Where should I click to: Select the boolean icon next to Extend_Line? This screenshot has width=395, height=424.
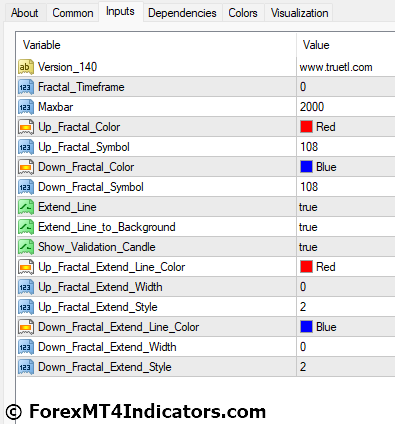(x=26, y=207)
